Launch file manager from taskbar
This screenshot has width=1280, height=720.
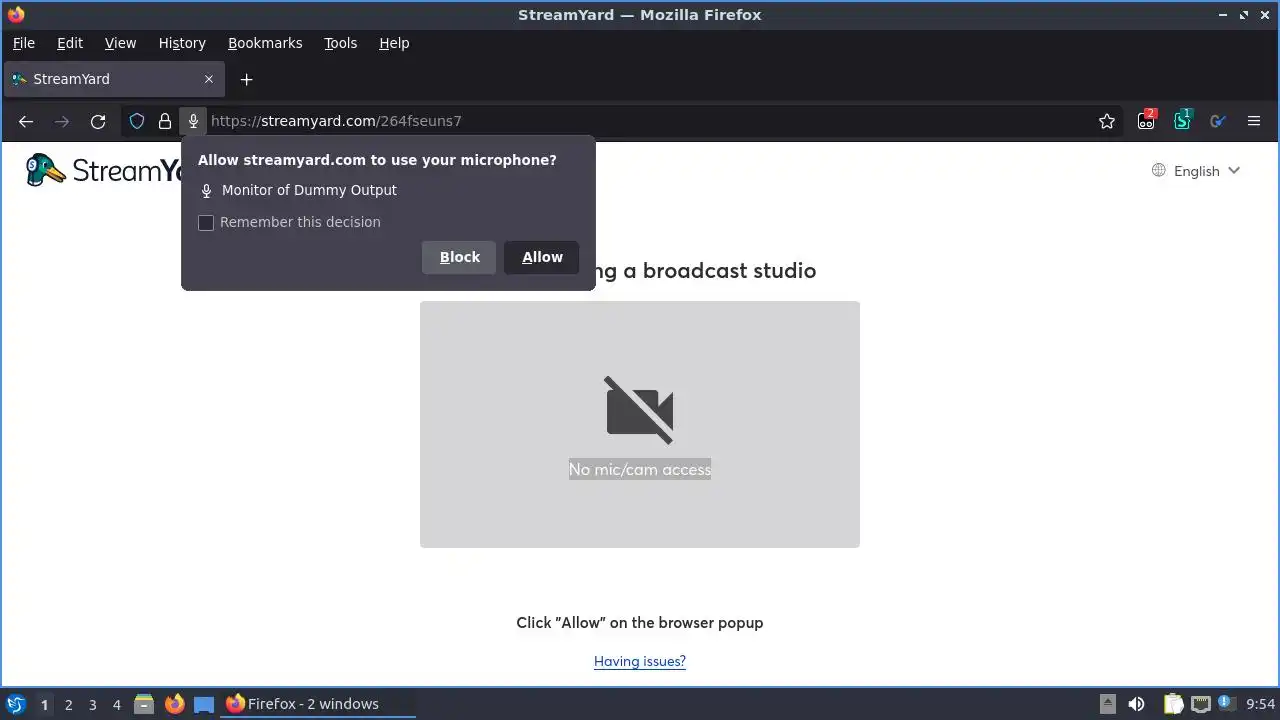pyautogui.click(x=144, y=704)
